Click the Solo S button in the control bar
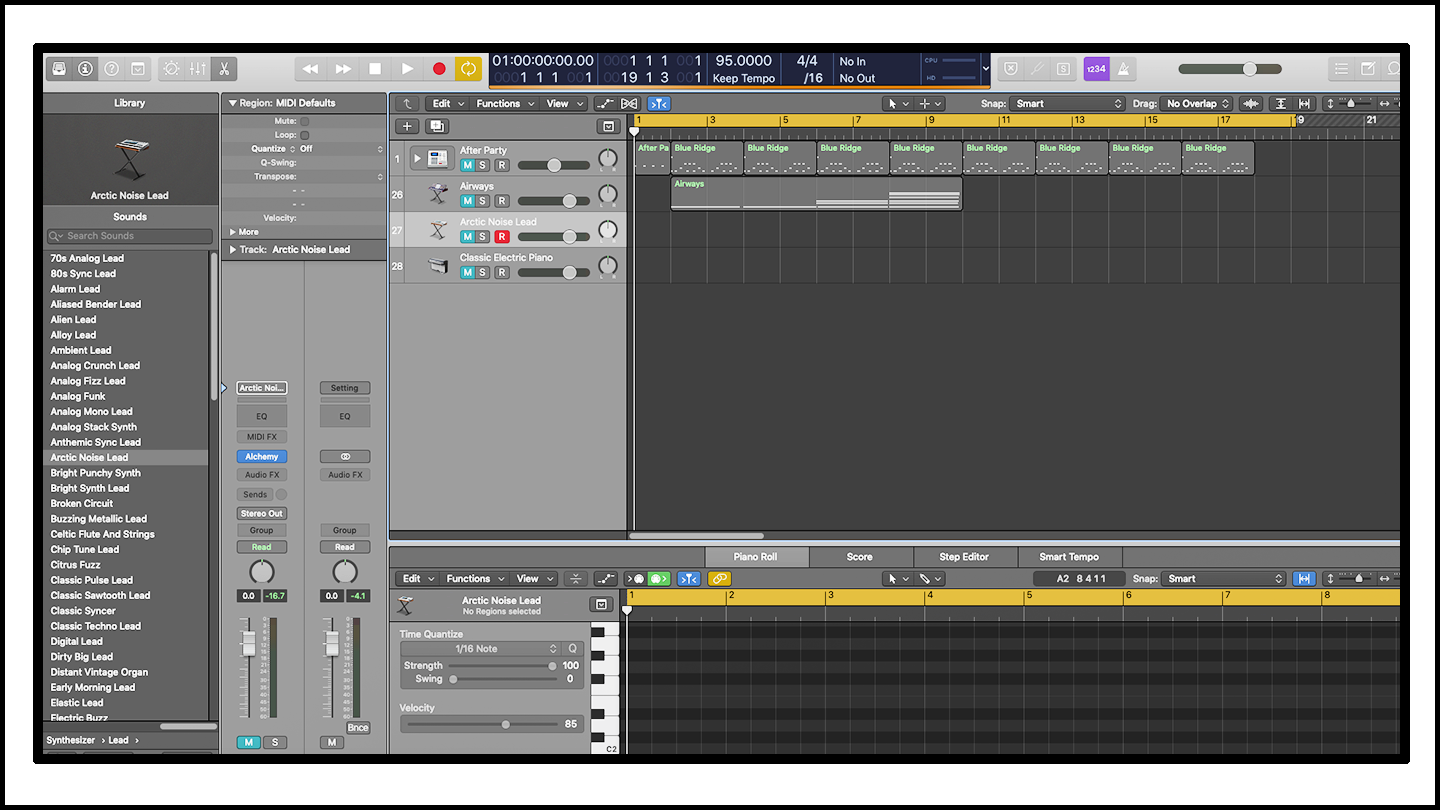1440x810 pixels. (x=1063, y=69)
